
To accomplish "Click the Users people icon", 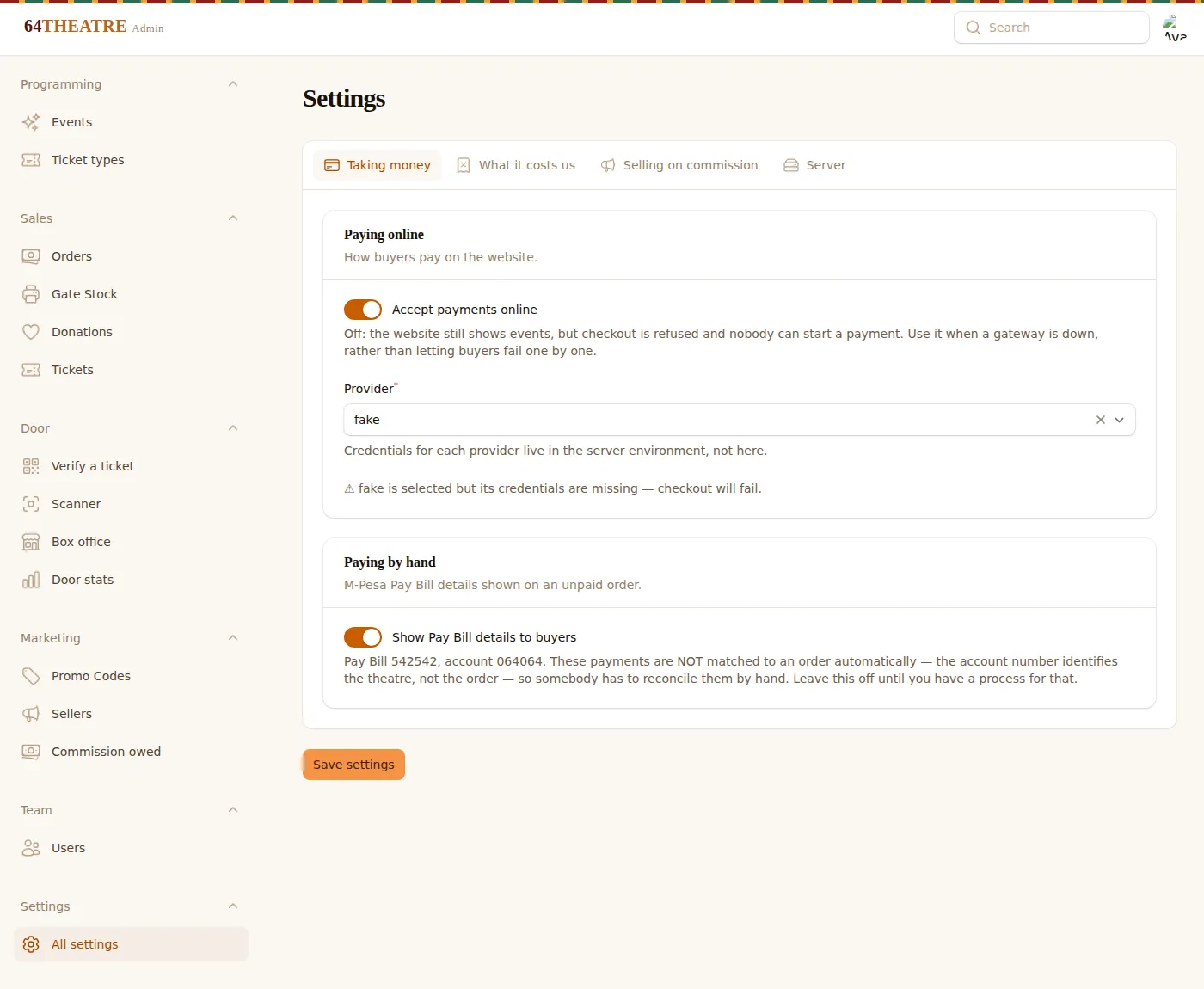I will click(31, 848).
